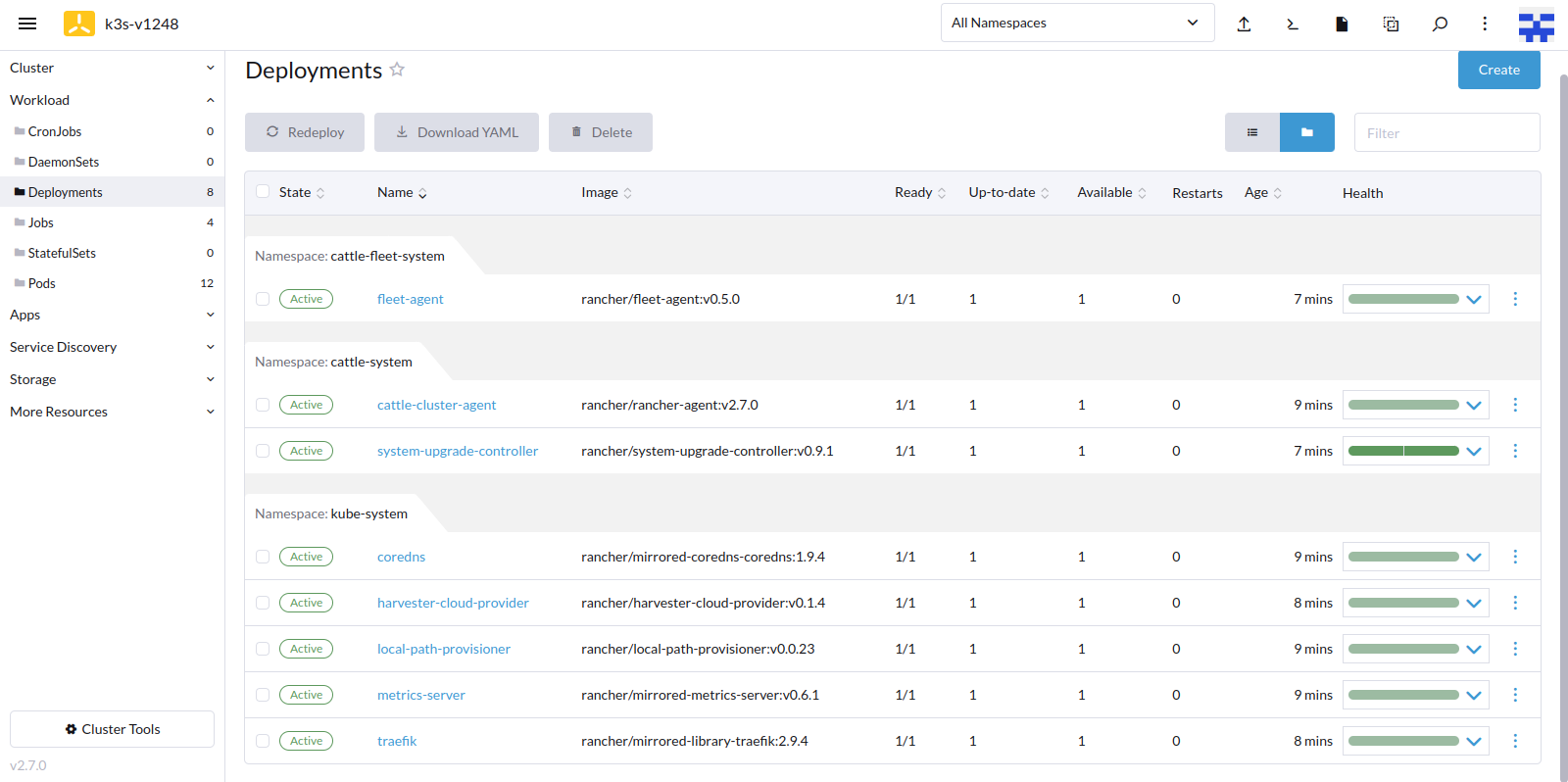
Task: Click the Import YAML upload icon
Action: [x=1244, y=24]
